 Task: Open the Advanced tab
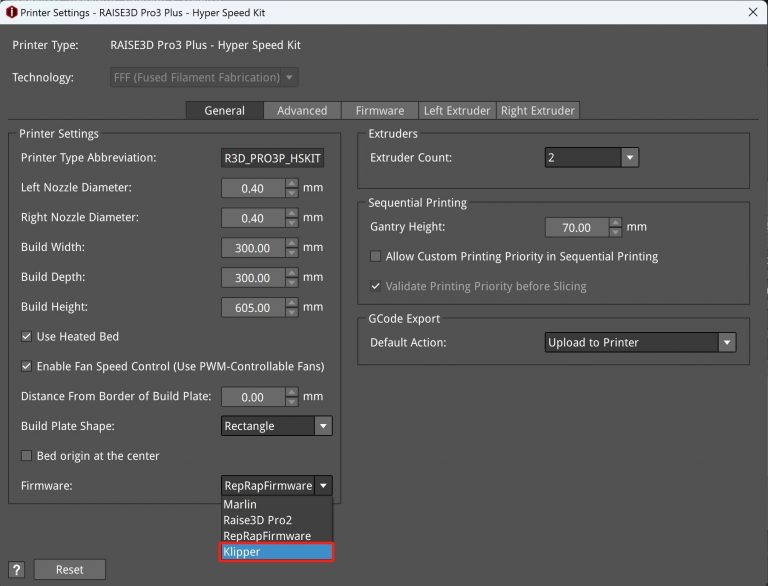(302, 111)
